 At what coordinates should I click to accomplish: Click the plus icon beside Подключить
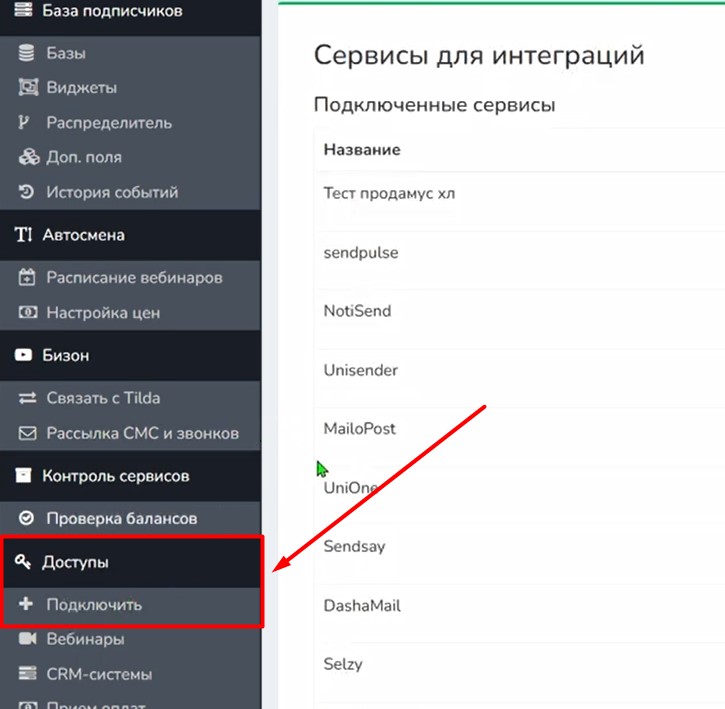pos(27,605)
